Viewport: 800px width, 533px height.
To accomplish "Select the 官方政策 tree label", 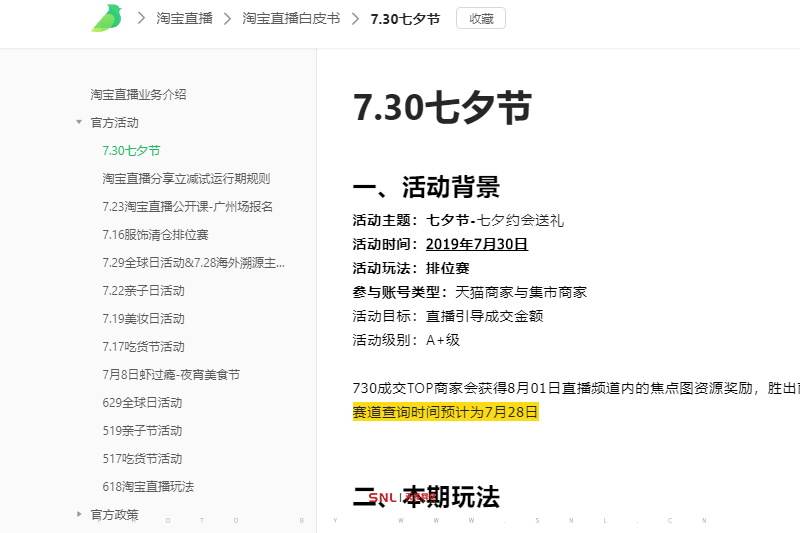I will [x=114, y=515].
